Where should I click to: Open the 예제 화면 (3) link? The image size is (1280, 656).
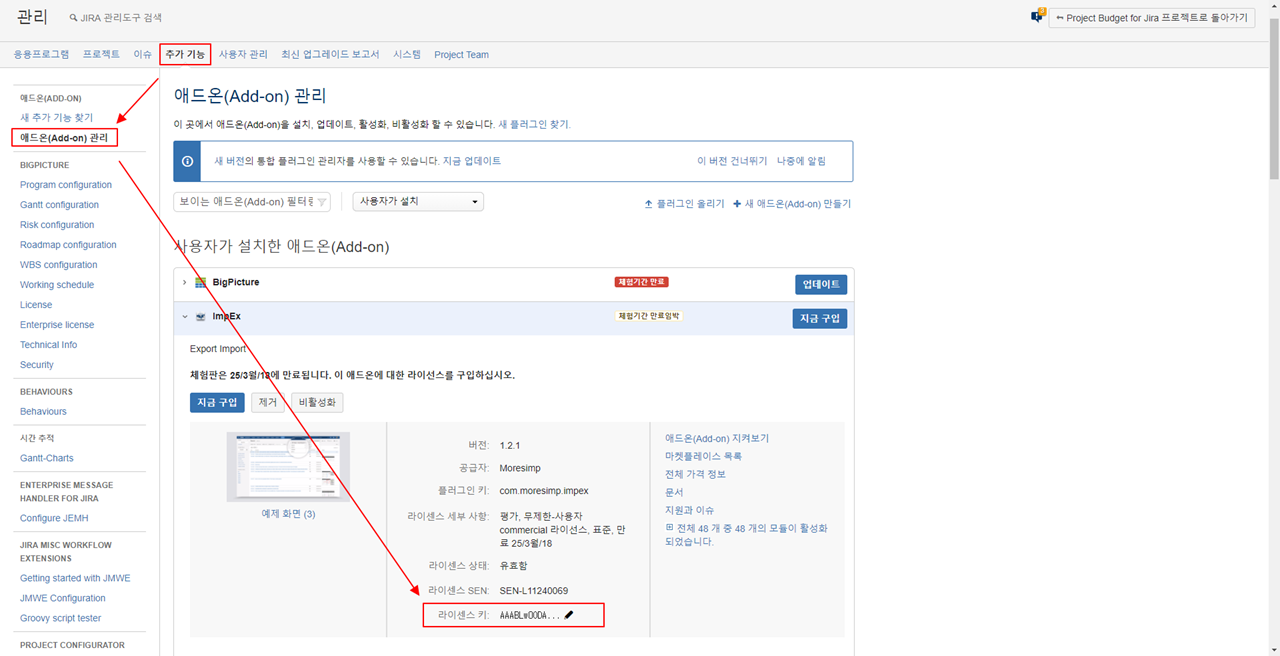(288, 514)
